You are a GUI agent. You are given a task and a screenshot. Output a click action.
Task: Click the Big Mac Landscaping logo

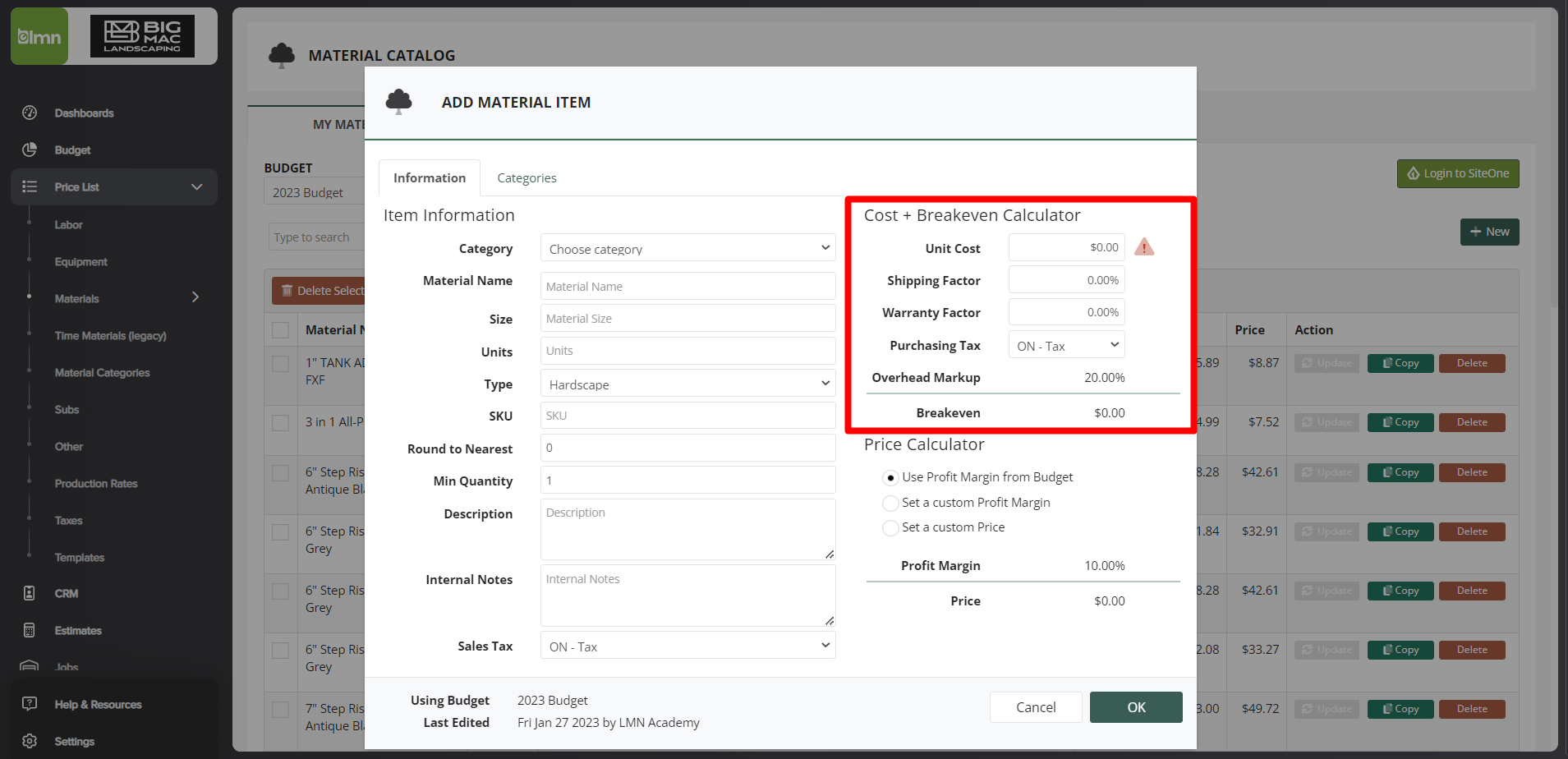click(142, 36)
